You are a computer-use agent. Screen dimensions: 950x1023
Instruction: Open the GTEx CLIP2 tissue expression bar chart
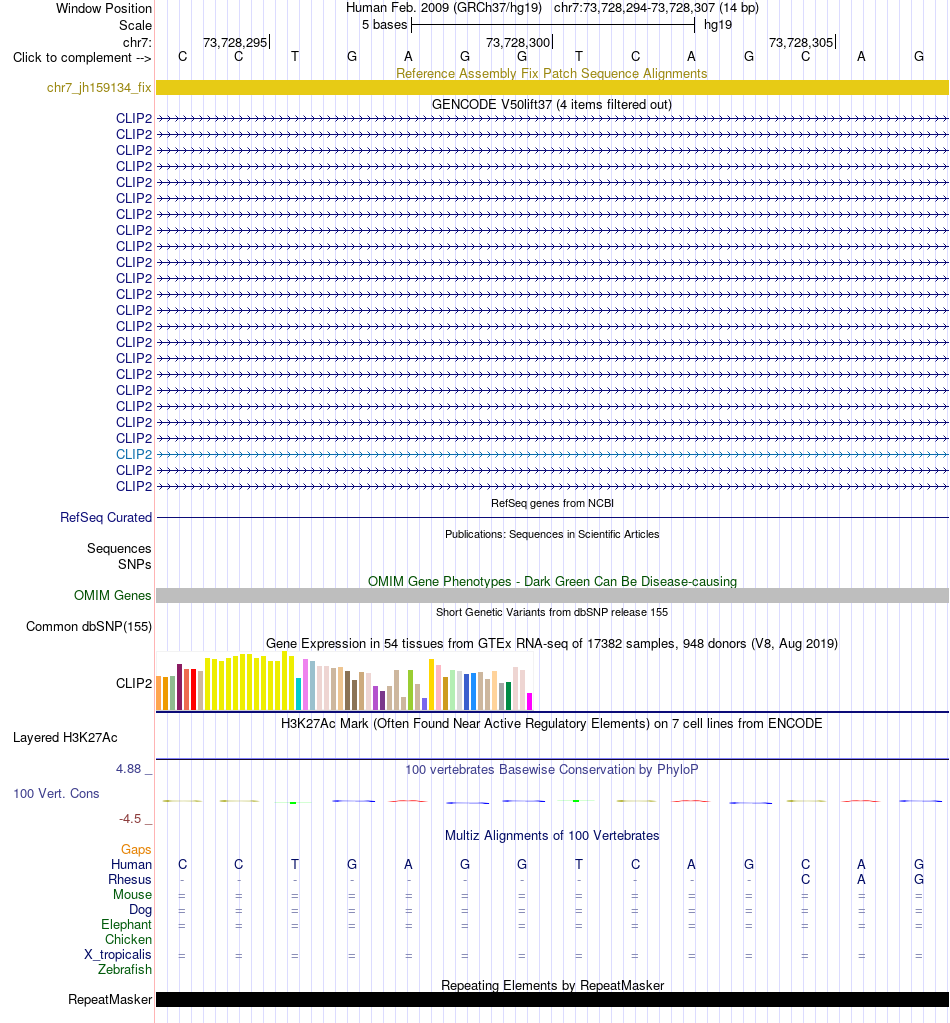point(345,680)
